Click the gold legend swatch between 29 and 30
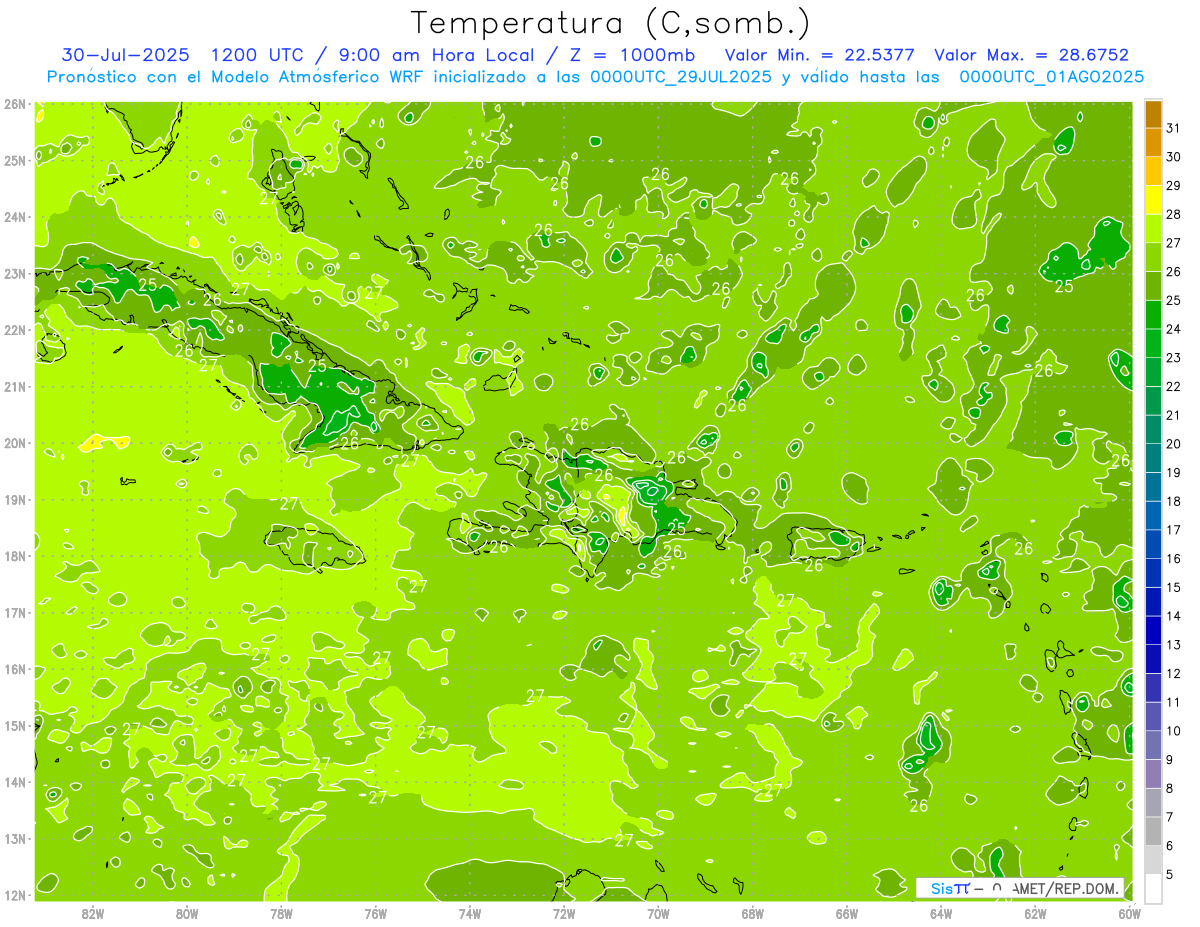The height and width of the screenshot is (927, 1200). click(x=1153, y=171)
